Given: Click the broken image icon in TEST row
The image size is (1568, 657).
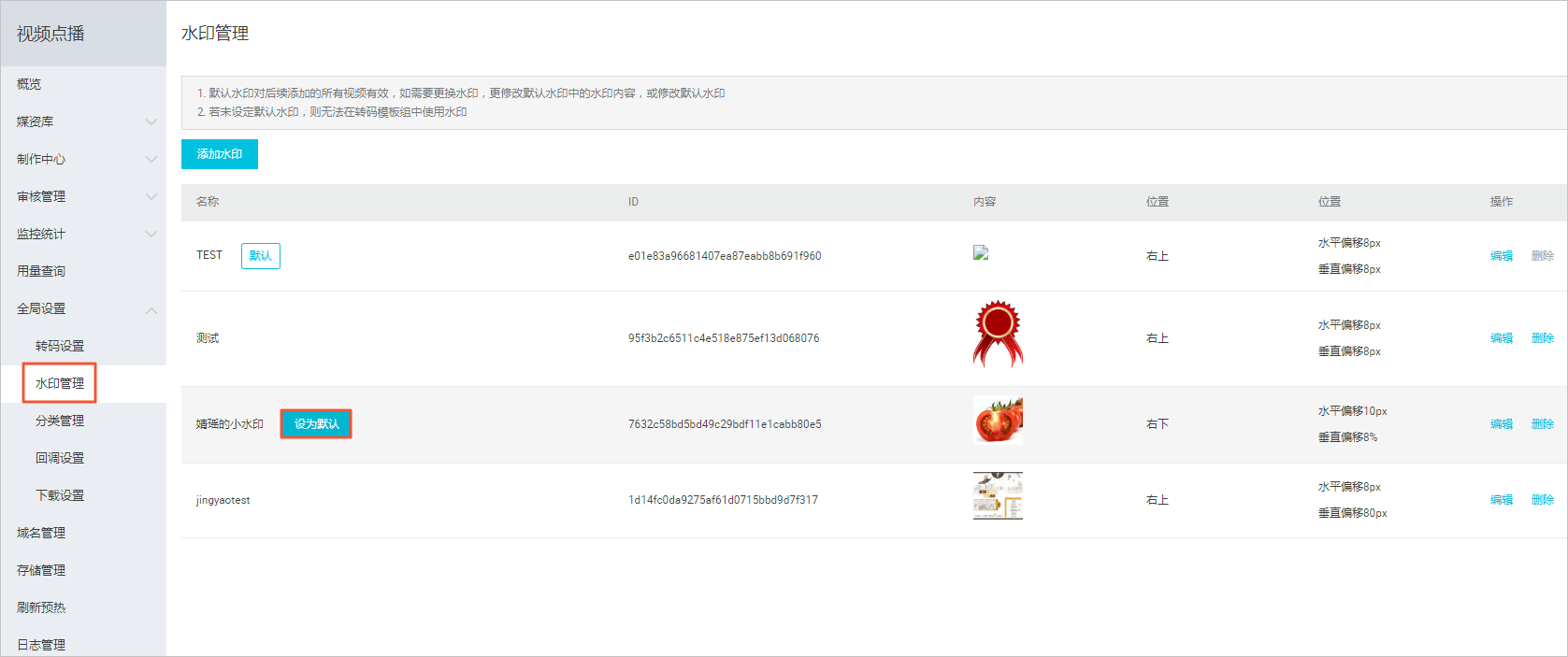Looking at the screenshot, I should pos(981,252).
